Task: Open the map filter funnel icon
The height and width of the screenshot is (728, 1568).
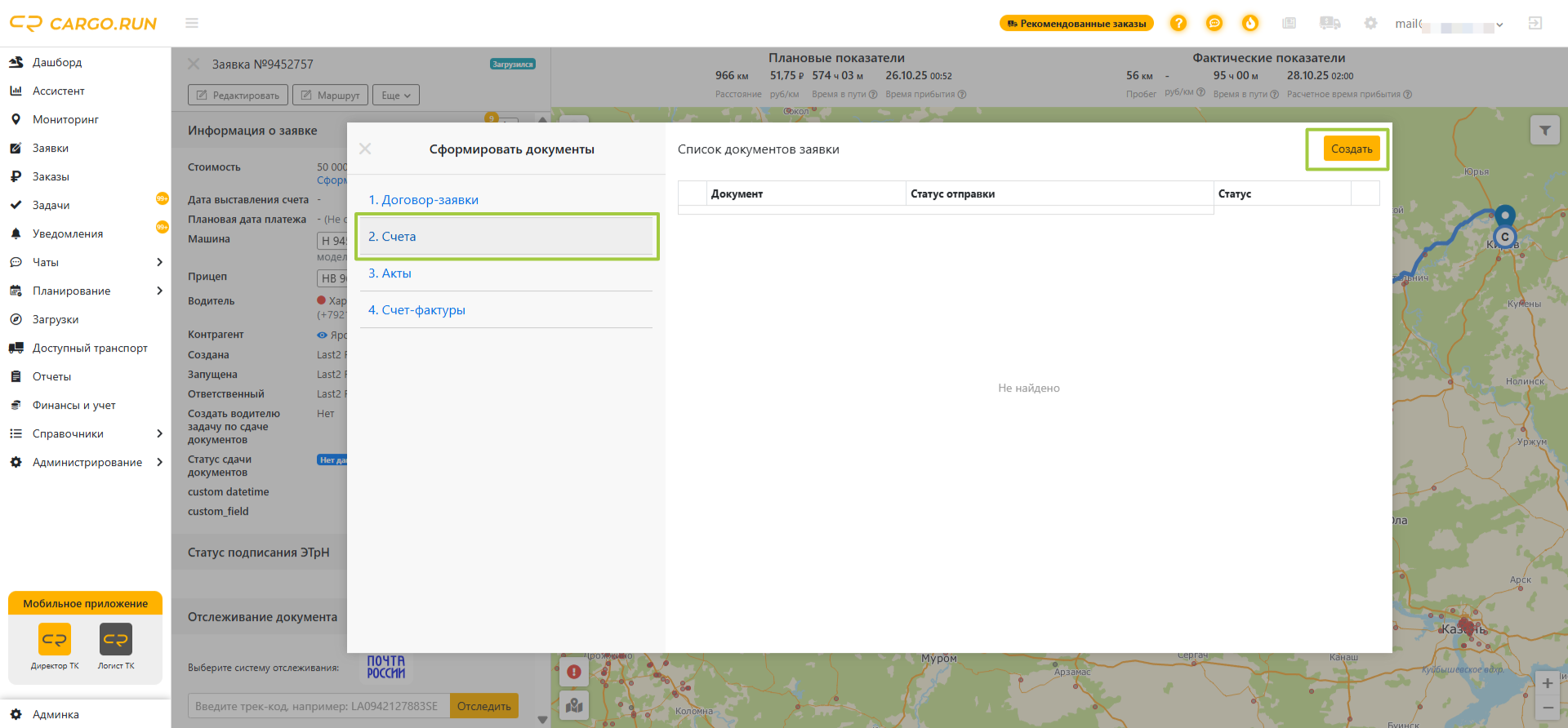Action: pos(1544,130)
